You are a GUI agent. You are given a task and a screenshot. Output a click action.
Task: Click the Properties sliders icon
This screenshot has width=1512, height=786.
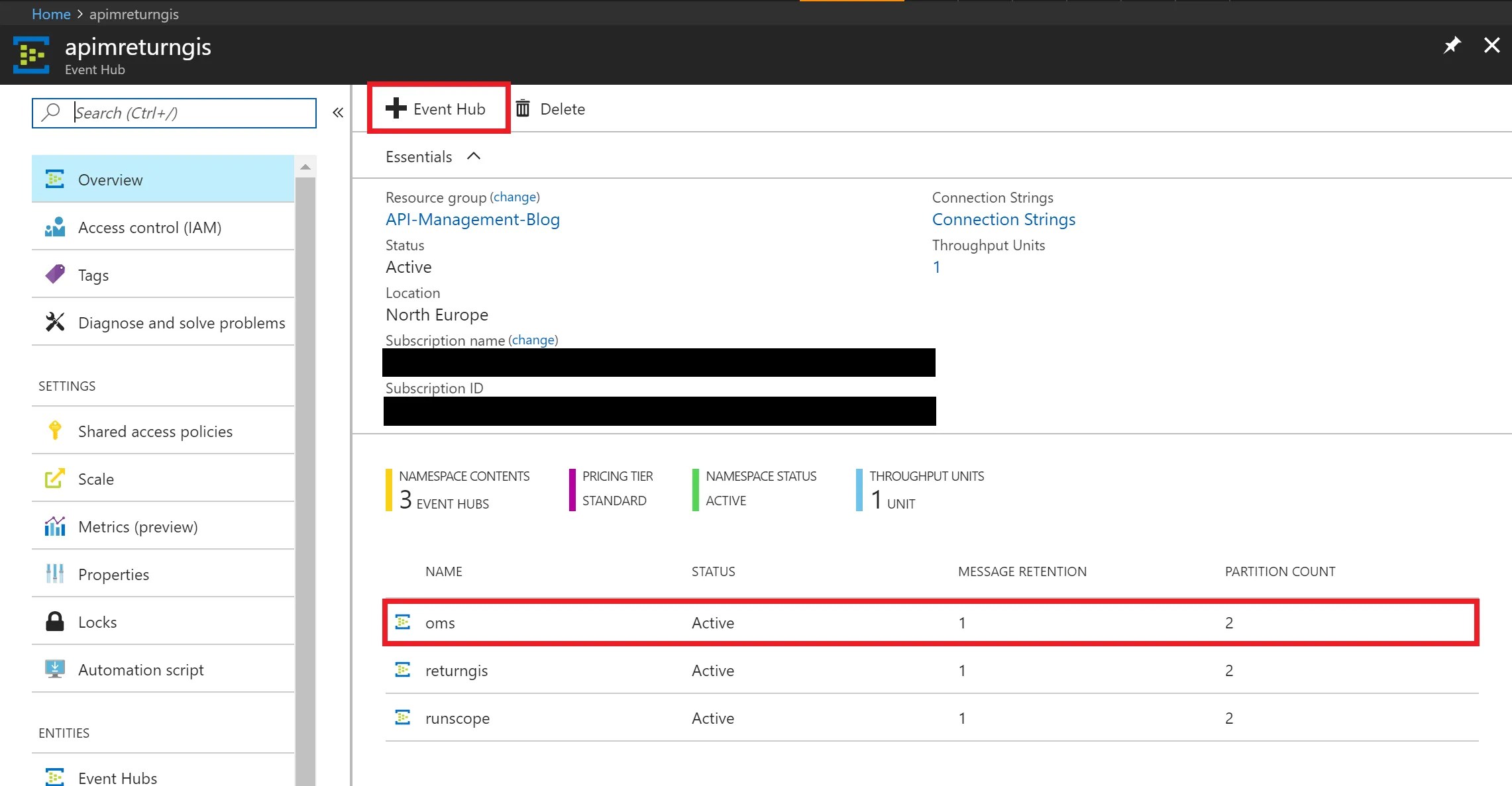click(x=55, y=573)
